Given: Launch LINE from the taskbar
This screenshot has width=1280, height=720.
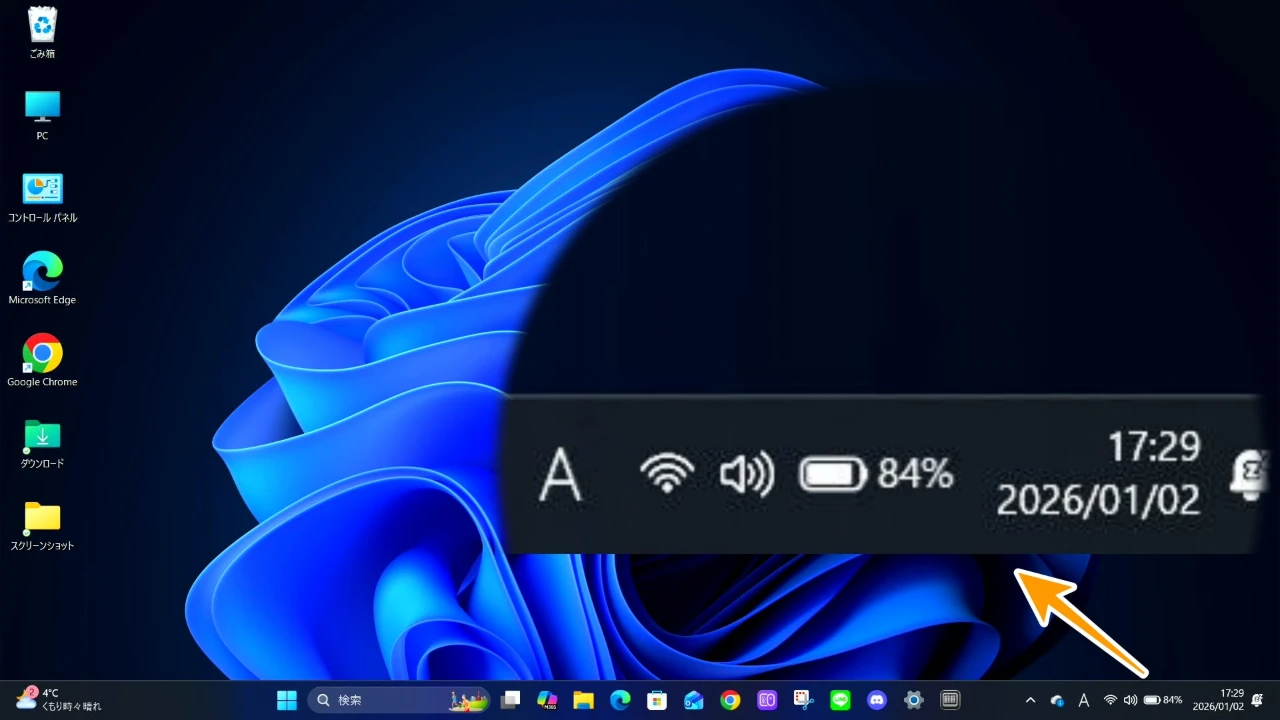Looking at the screenshot, I should pyautogui.click(x=840, y=700).
